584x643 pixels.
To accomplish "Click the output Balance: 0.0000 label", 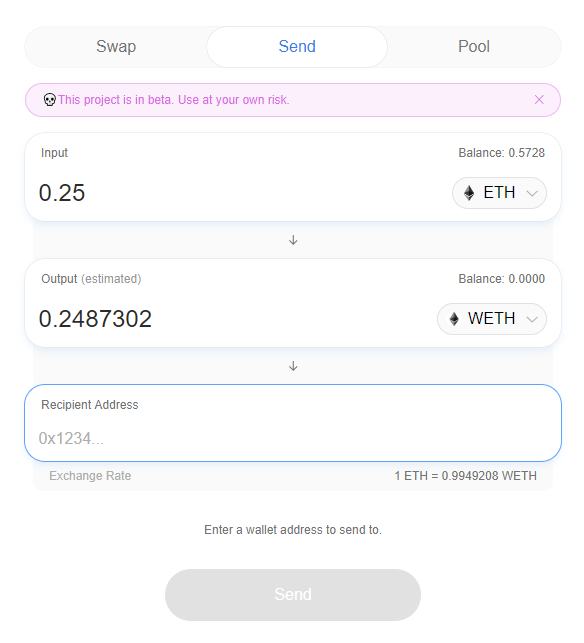I will pyautogui.click(x=501, y=279).
